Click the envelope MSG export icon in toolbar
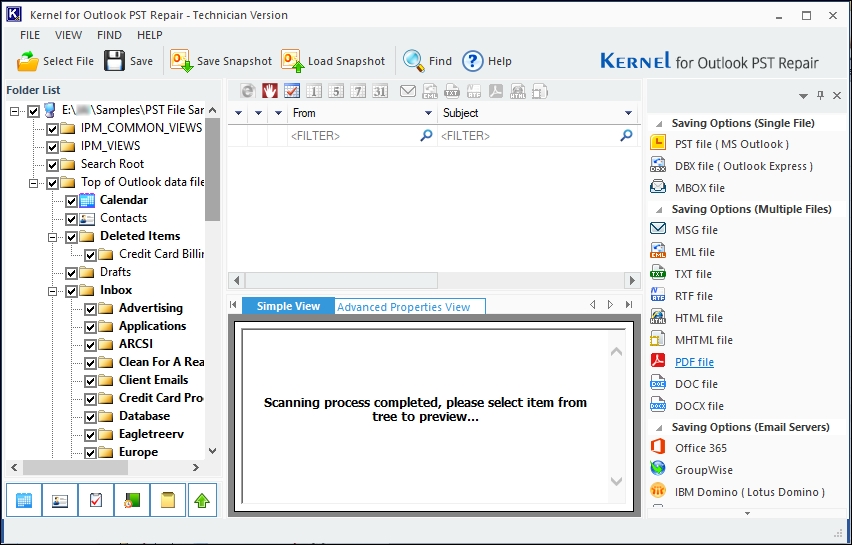This screenshot has width=852, height=545. coord(408,91)
